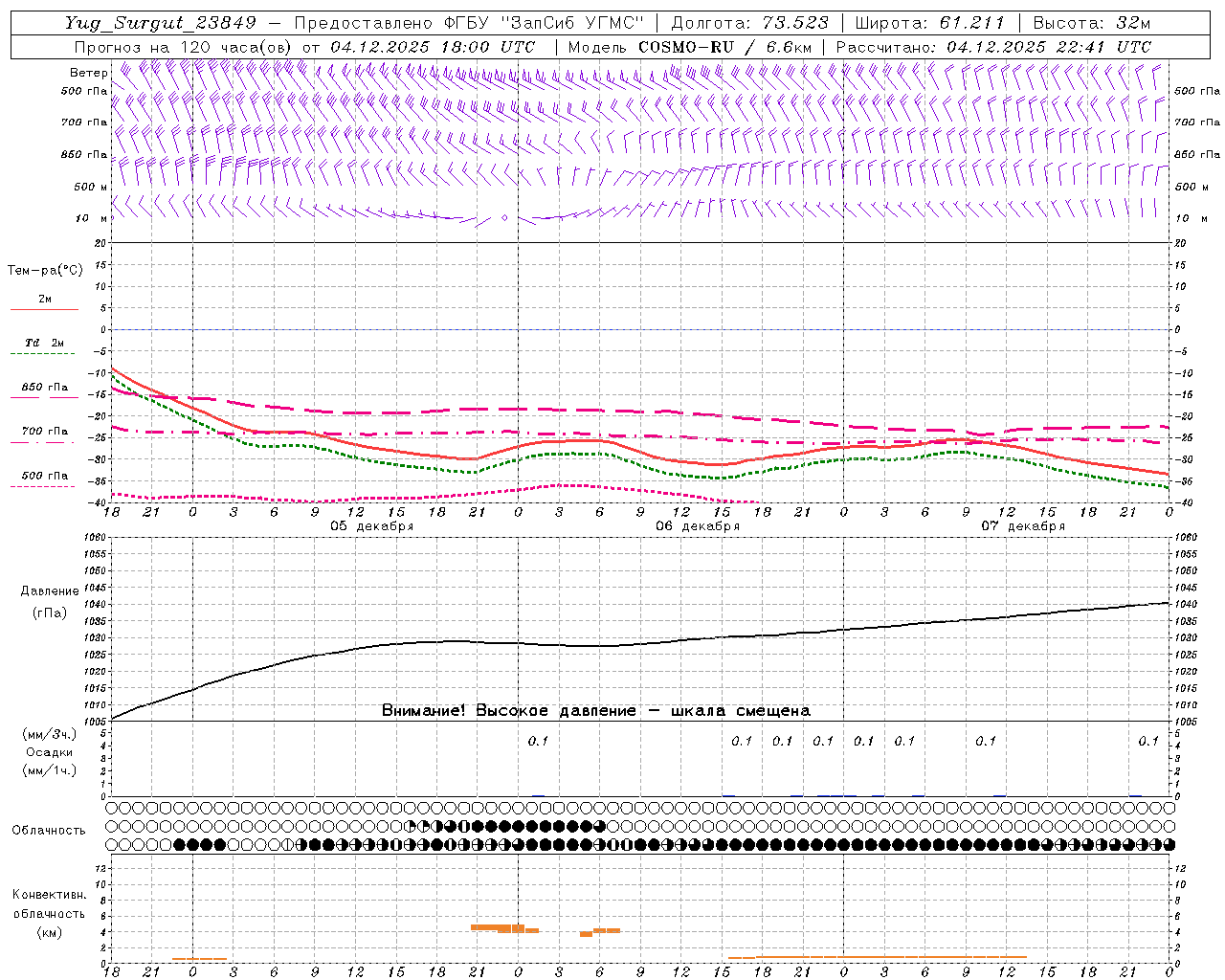The height and width of the screenshot is (980, 1225).
Task: Click the 07 декабря date label
Action: [x=1023, y=526]
